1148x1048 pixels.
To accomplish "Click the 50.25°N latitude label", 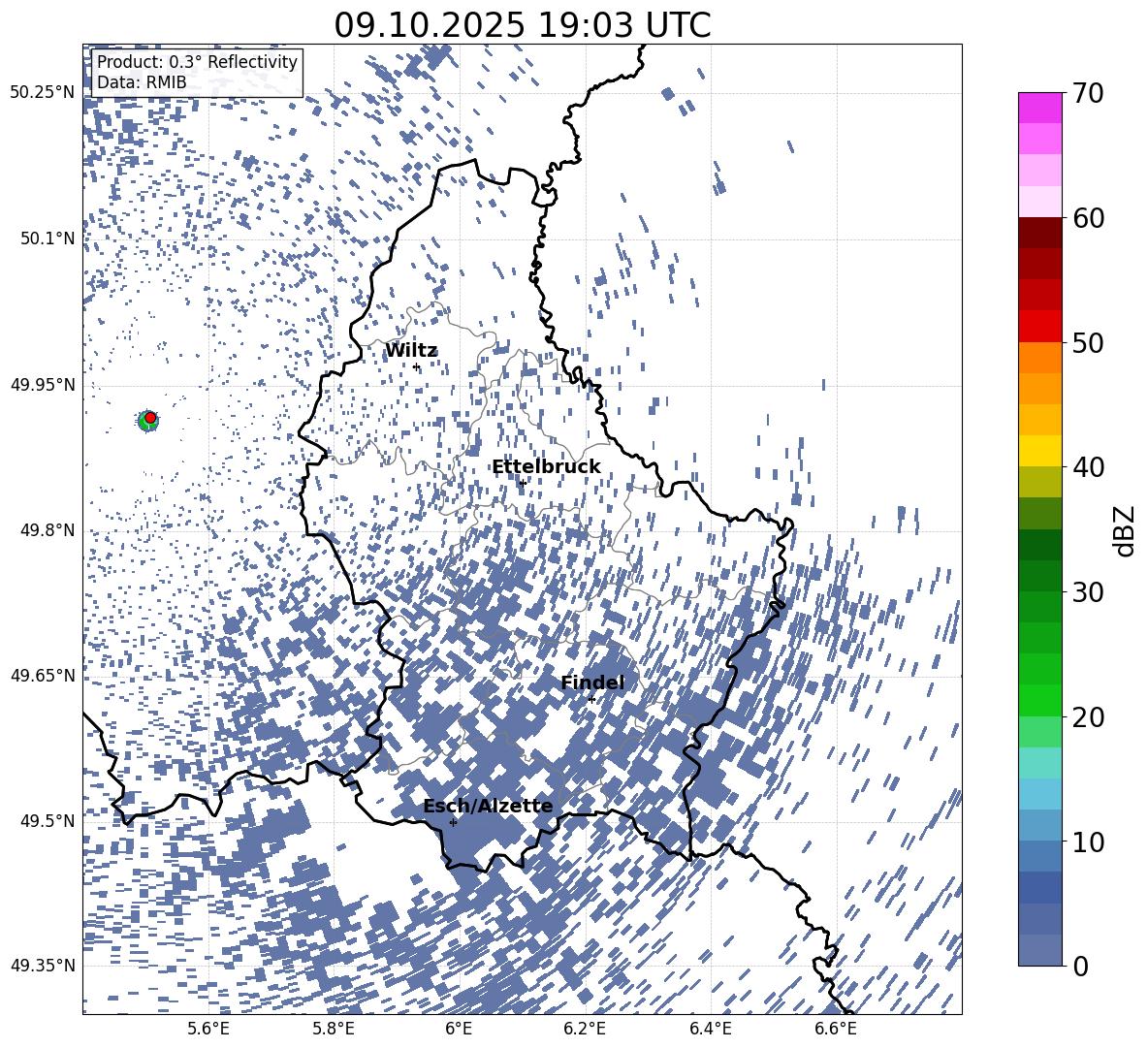I will [x=43, y=93].
